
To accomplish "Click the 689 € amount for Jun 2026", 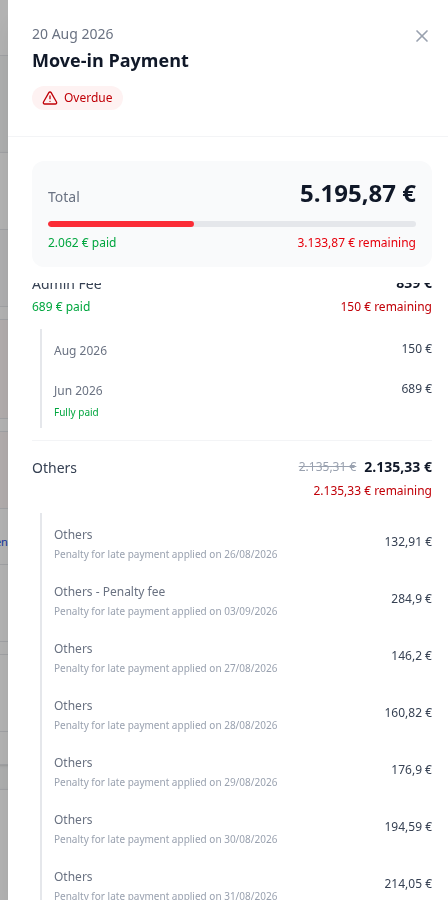I will click(416, 389).
